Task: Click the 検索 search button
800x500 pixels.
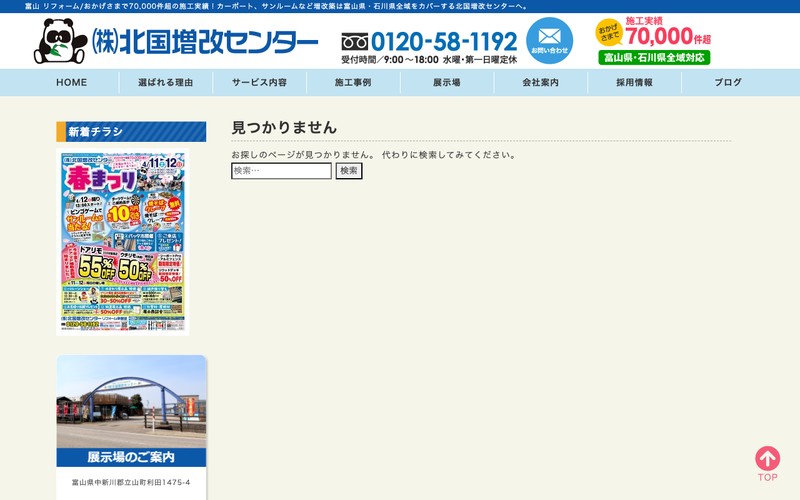Action: (349, 171)
